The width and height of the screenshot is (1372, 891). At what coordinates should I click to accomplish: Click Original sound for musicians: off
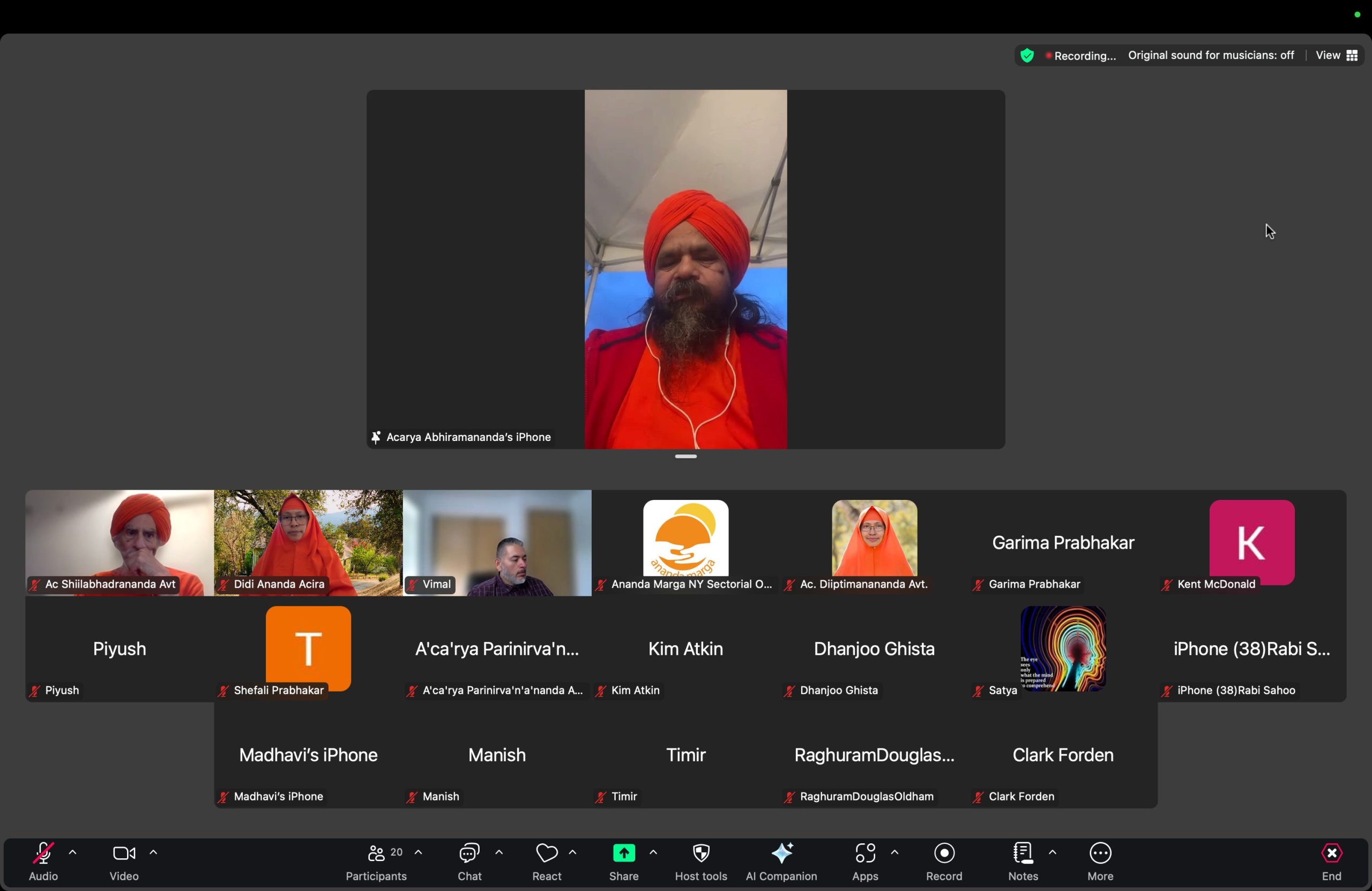pos(1211,55)
